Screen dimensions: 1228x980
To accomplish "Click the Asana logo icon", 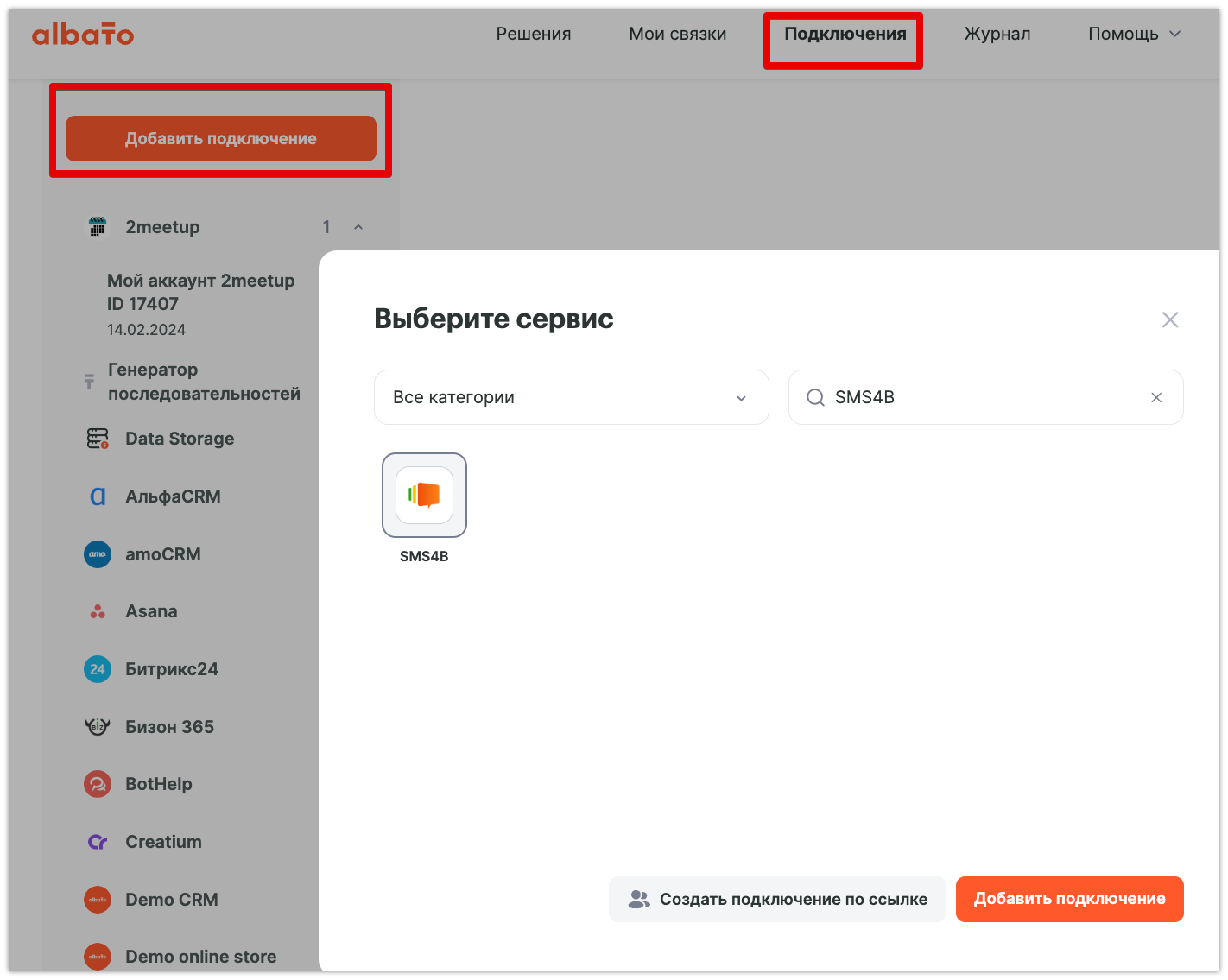I will click(x=98, y=611).
